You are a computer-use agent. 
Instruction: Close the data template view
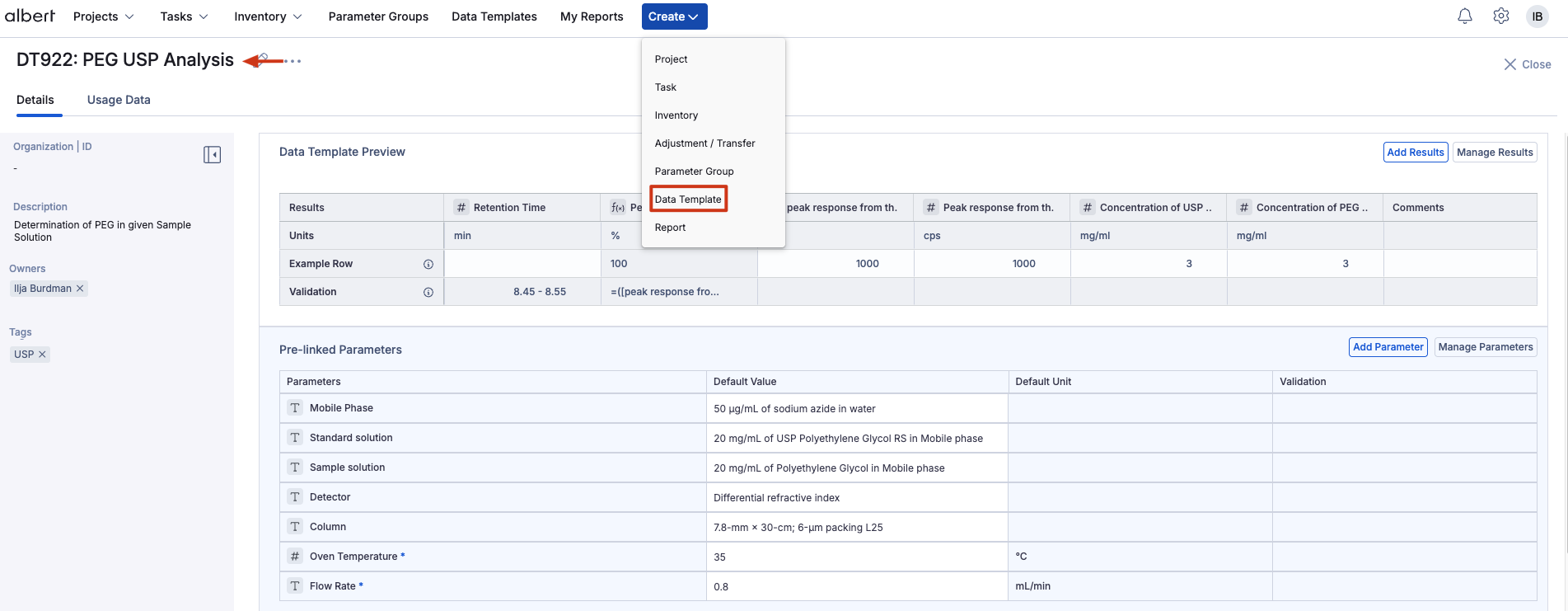pyautogui.click(x=1528, y=64)
